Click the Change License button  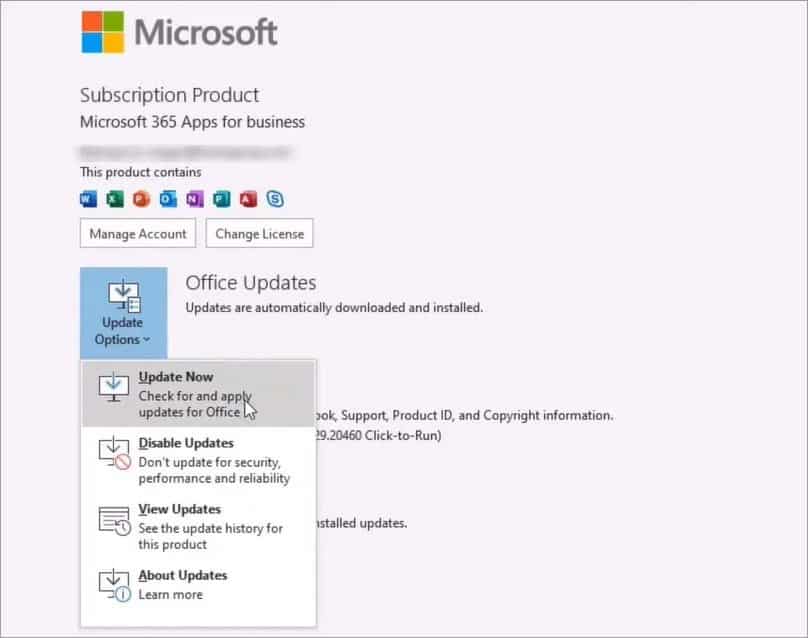(259, 233)
